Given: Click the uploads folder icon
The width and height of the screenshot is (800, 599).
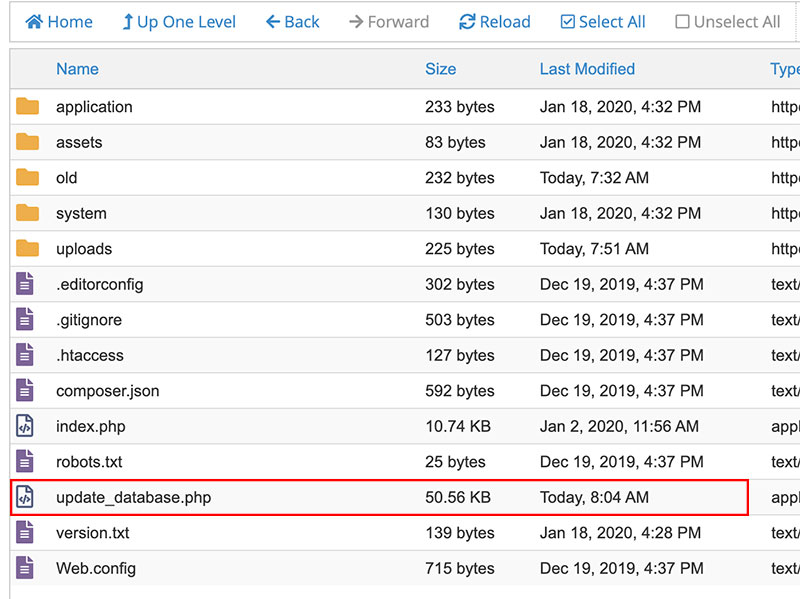Looking at the screenshot, I should coord(27,249).
